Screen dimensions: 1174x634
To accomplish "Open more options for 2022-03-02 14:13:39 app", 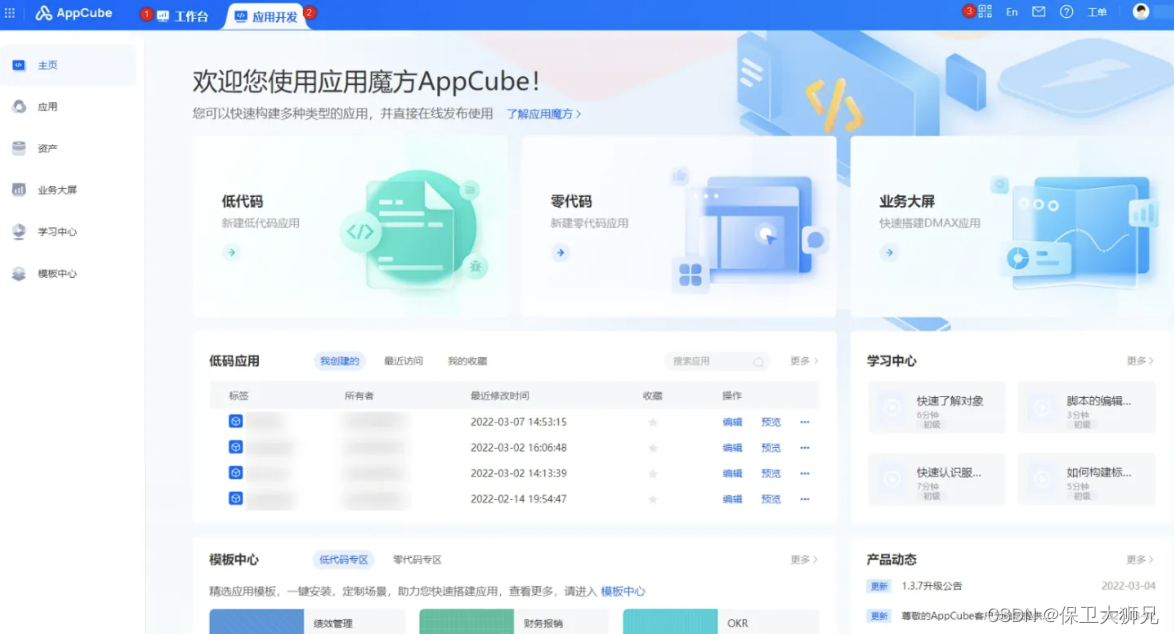I will (x=805, y=473).
